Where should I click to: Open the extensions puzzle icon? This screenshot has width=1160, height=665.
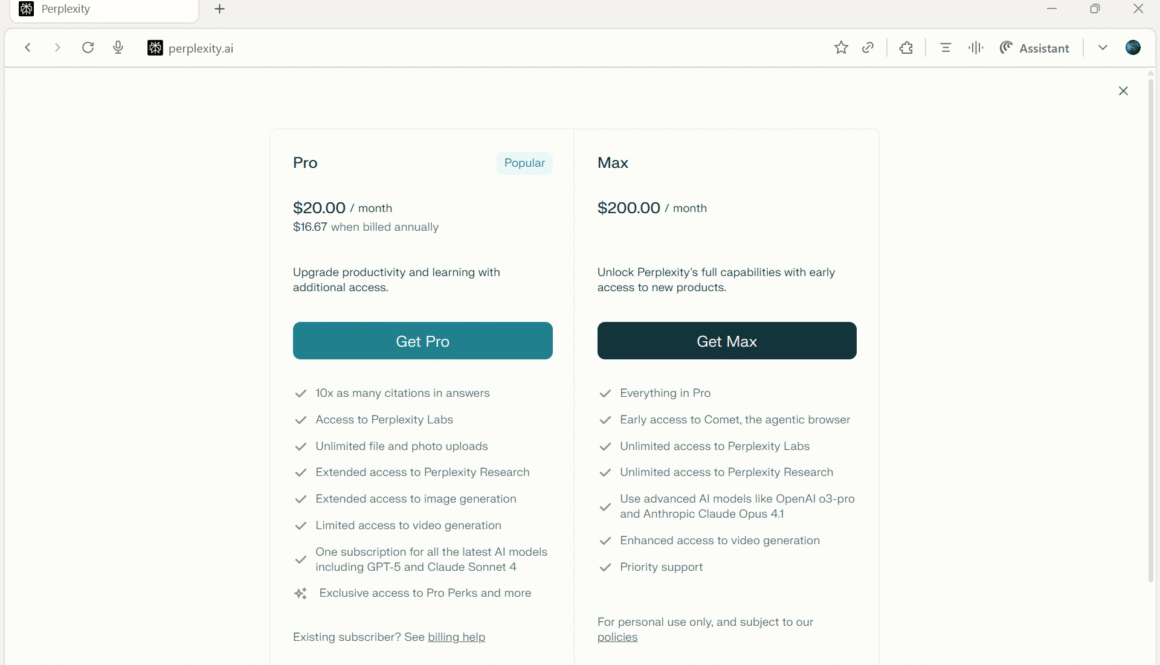coord(906,48)
